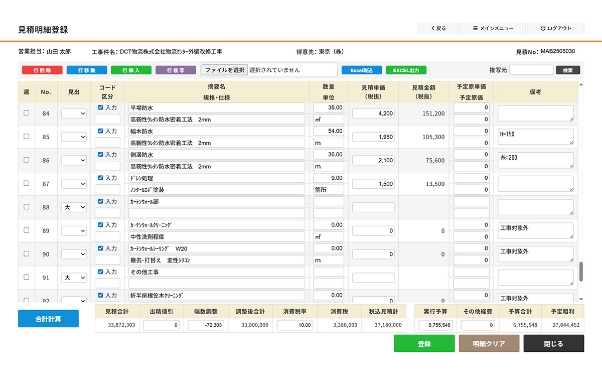The width and height of the screenshot is (602, 376).
Task: Open the 見出 dropdown for row 84
Action: pyautogui.click(x=74, y=113)
